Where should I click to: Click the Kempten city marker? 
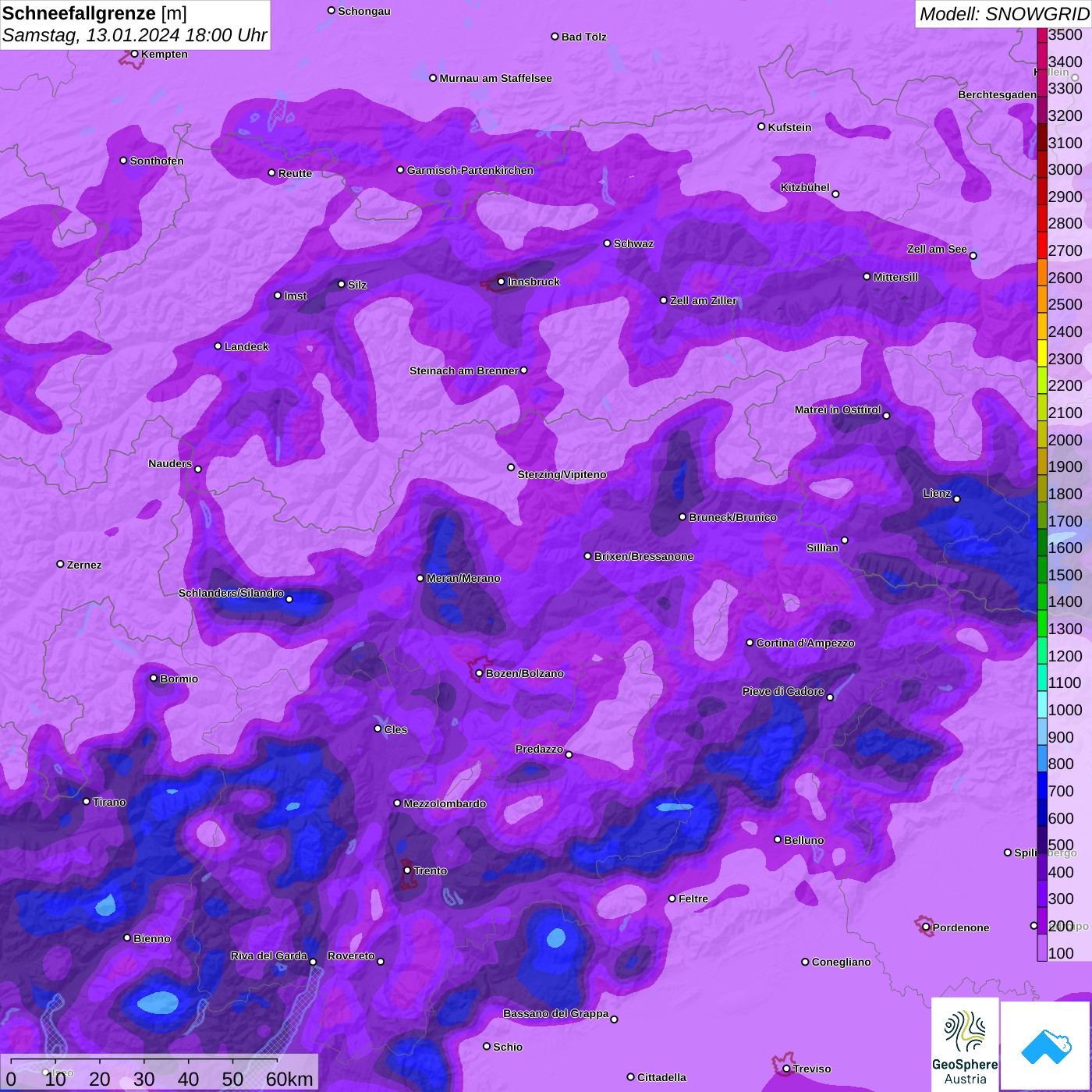(x=134, y=54)
